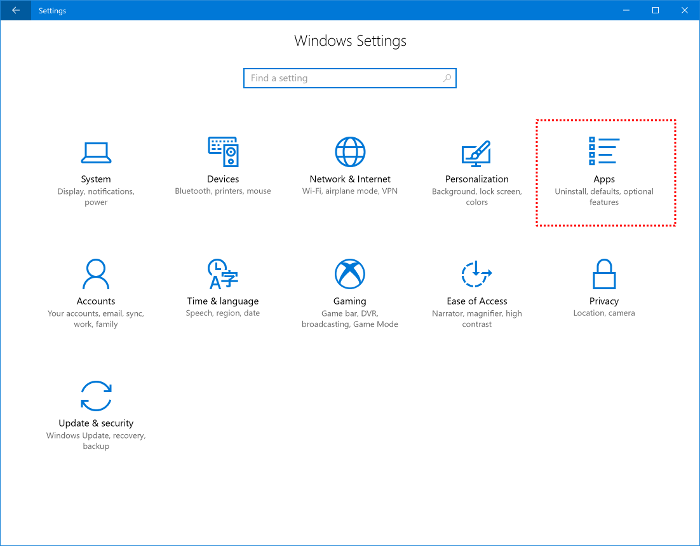Click the Devices category label
Image resolution: width=700 pixels, height=546 pixels.
tap(223, 179)
